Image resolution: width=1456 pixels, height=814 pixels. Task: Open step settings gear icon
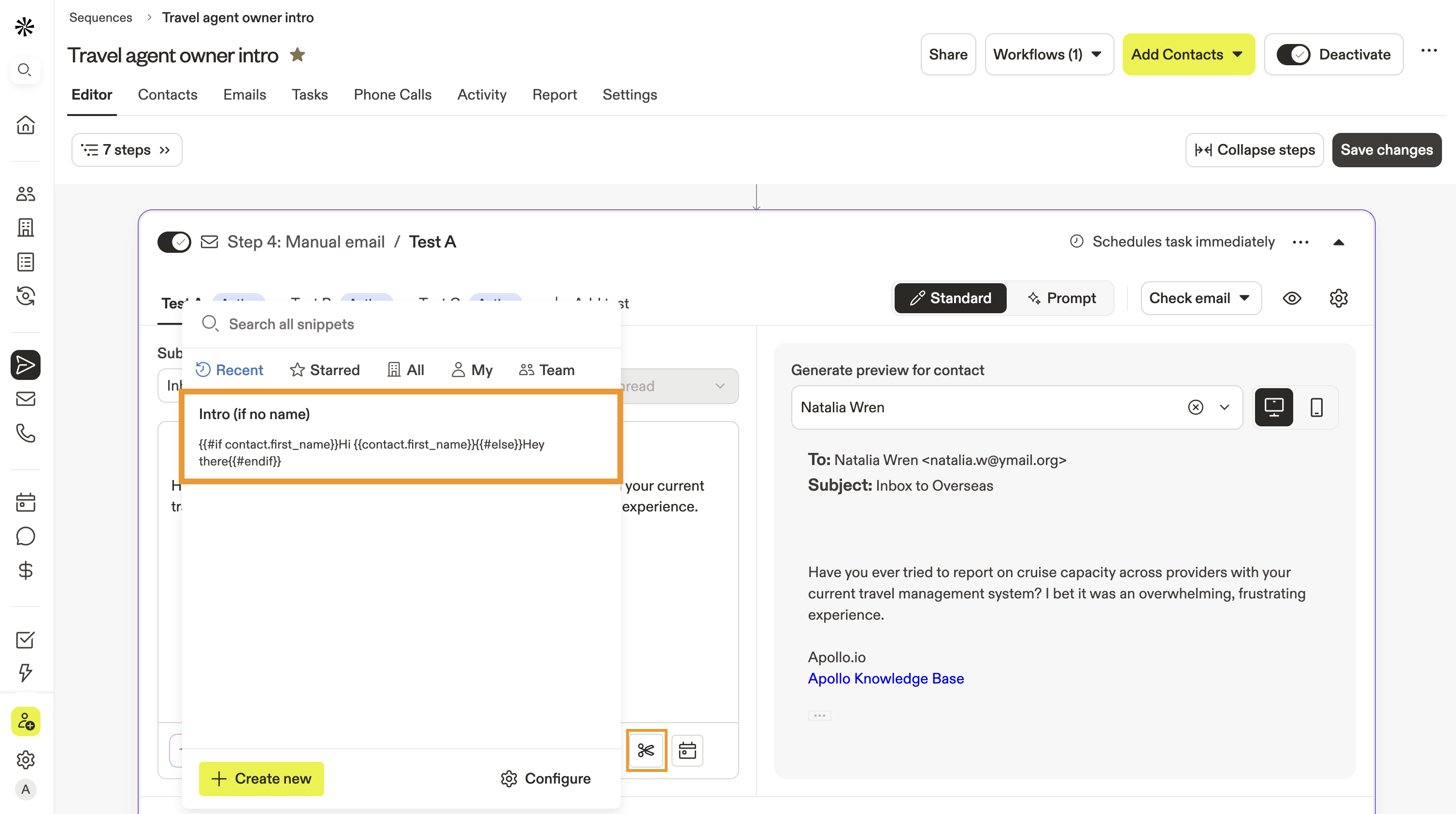click(x=1339, y=298)
